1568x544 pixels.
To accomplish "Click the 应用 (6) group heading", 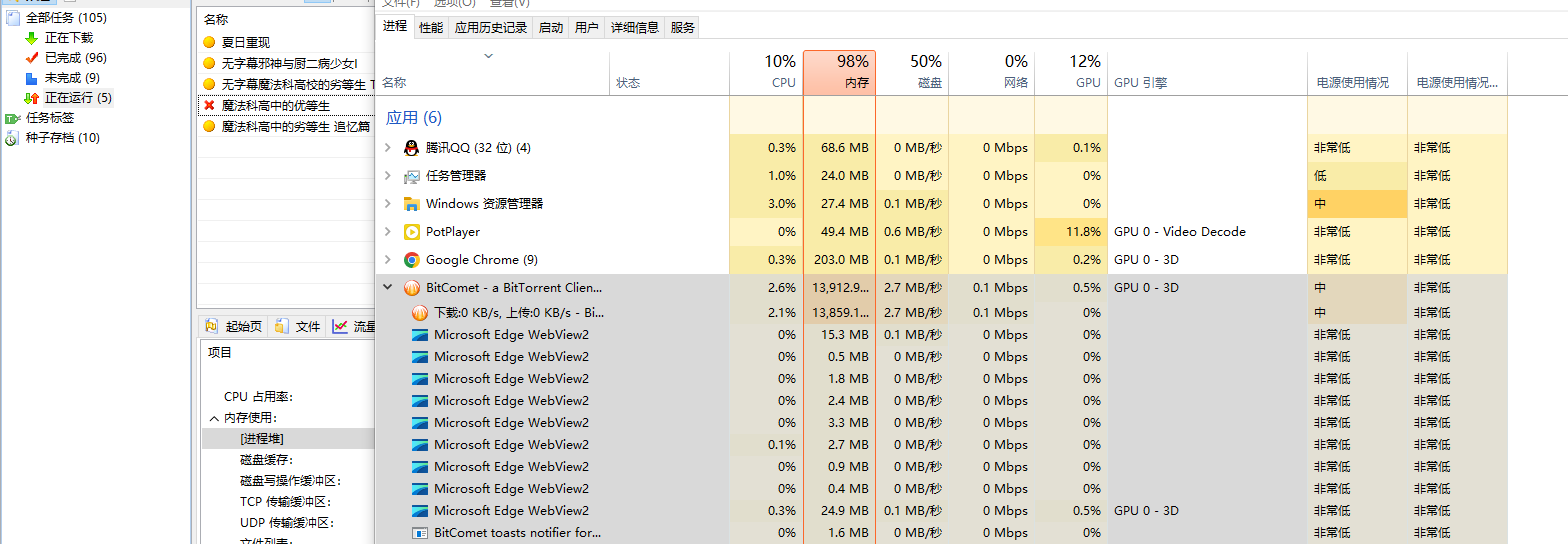I will 414,118.
